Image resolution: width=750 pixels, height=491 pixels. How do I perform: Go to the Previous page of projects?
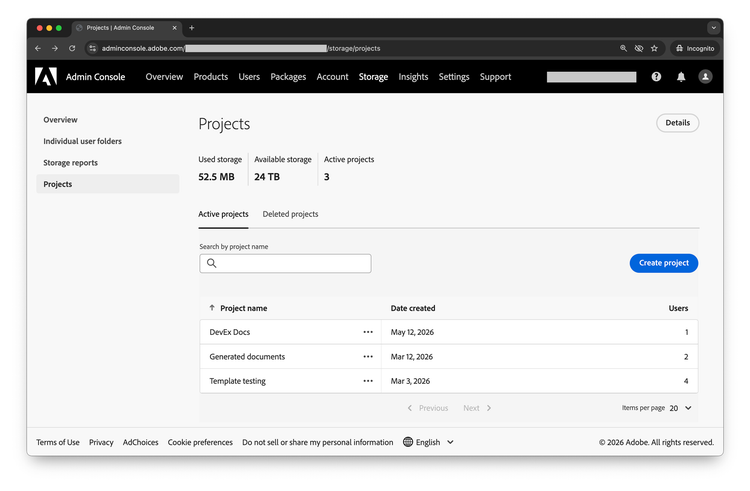tap(428, 408)
